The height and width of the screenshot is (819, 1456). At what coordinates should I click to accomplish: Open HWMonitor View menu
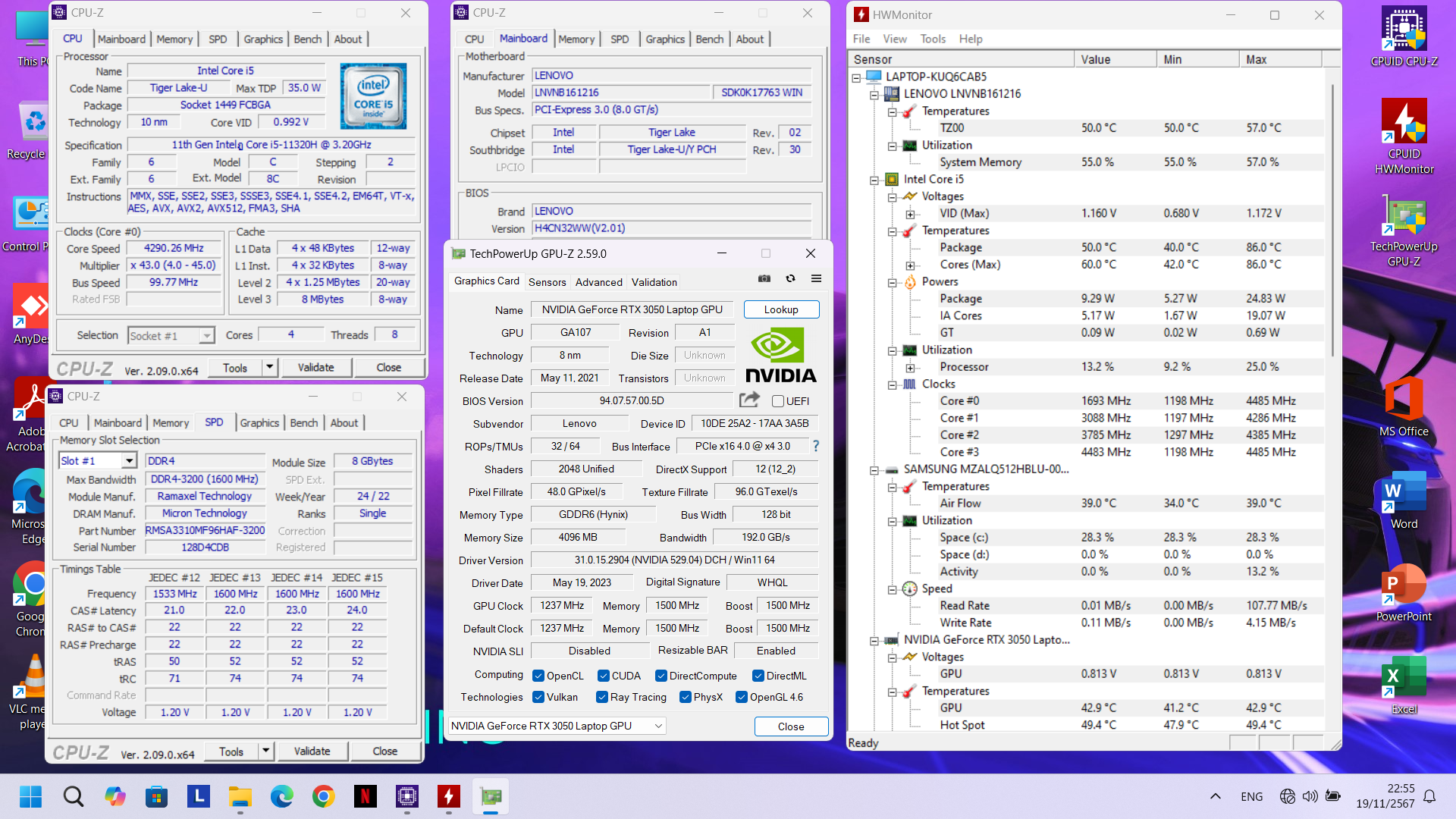[x=894, y=39]
